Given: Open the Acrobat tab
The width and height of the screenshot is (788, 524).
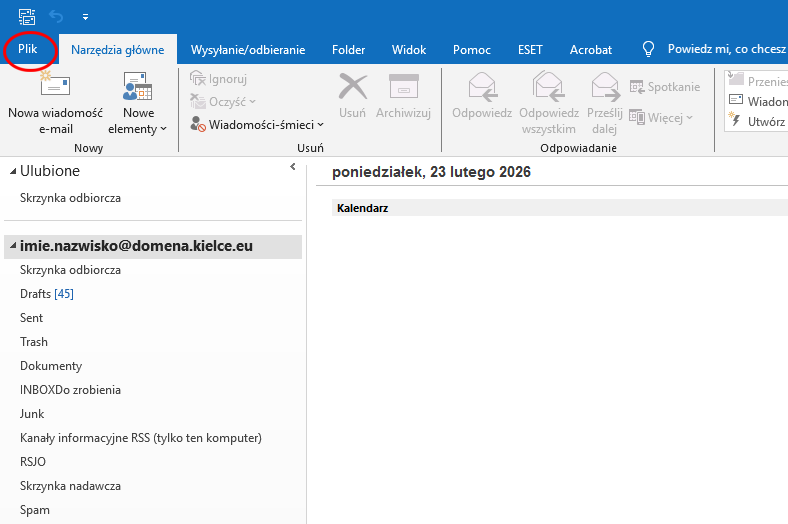Looking at the screenshot, I should click(590, 50).
